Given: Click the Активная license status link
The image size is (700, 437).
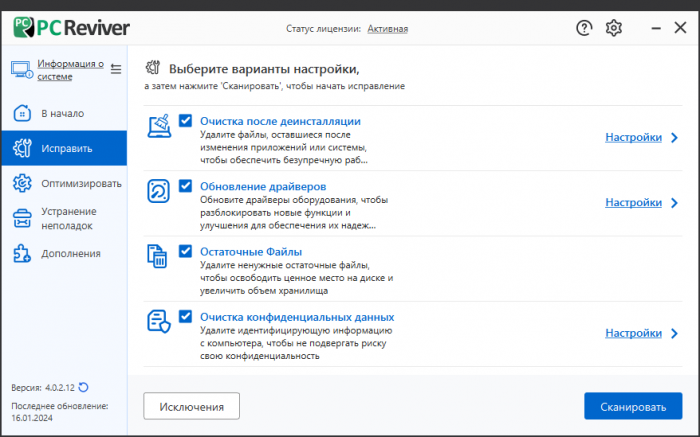Looking at the screenshot, I should click(x=388, y=29).
